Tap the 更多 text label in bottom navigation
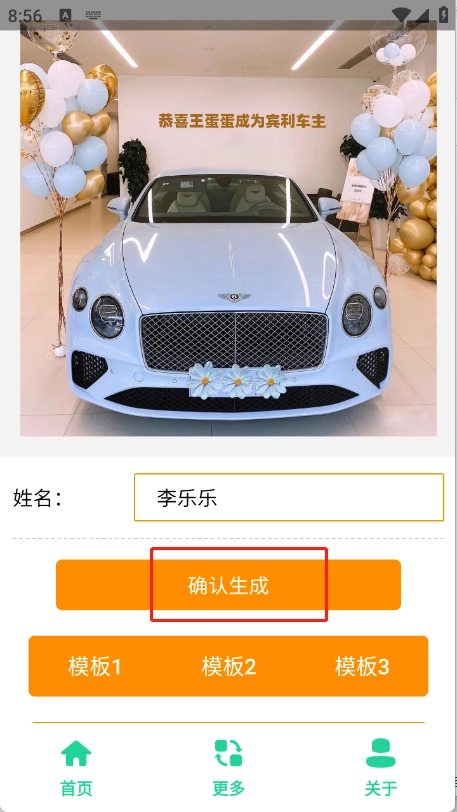The image size is (457, 812). [x=228, y=788]
